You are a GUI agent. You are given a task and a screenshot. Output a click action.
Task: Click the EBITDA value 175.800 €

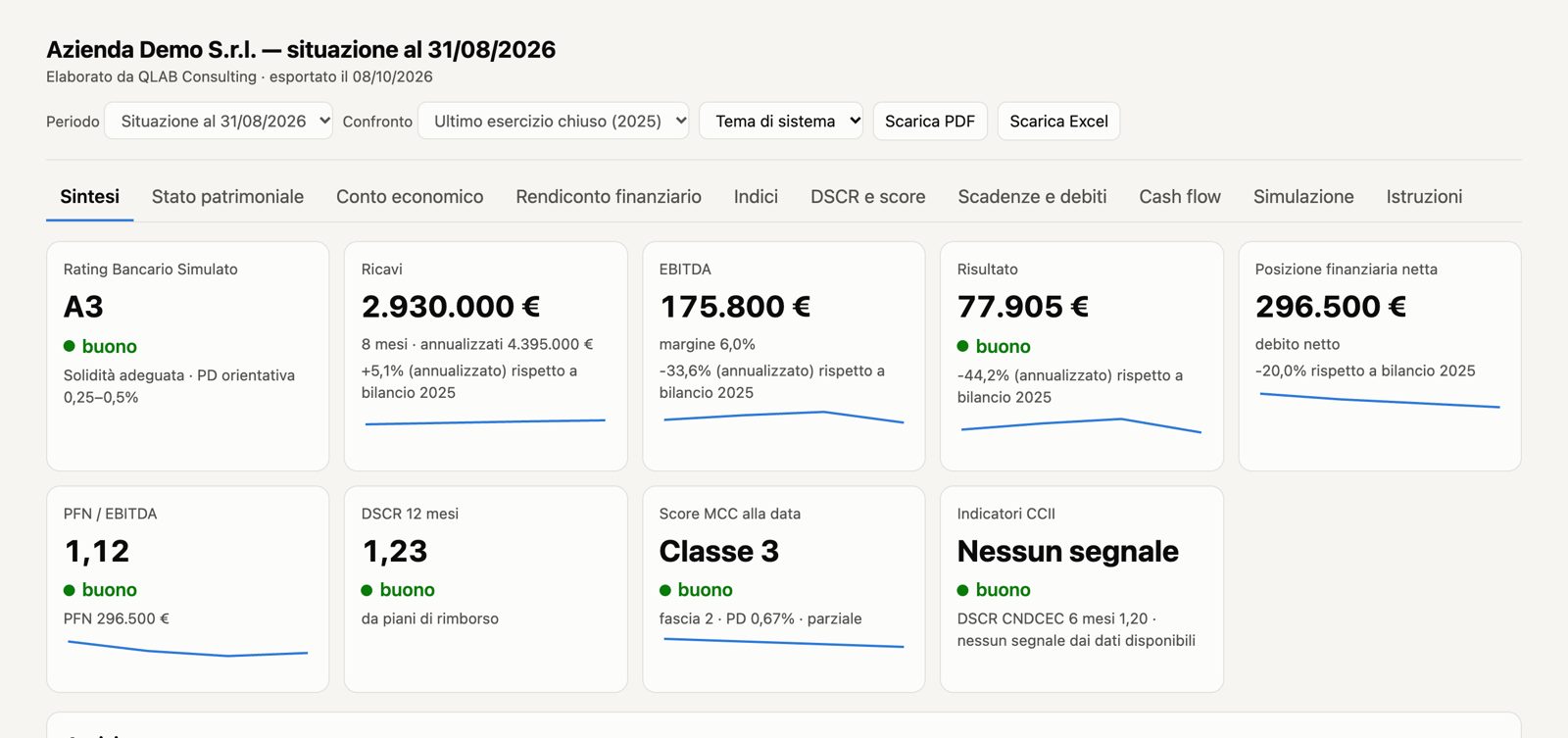[735, 307]
